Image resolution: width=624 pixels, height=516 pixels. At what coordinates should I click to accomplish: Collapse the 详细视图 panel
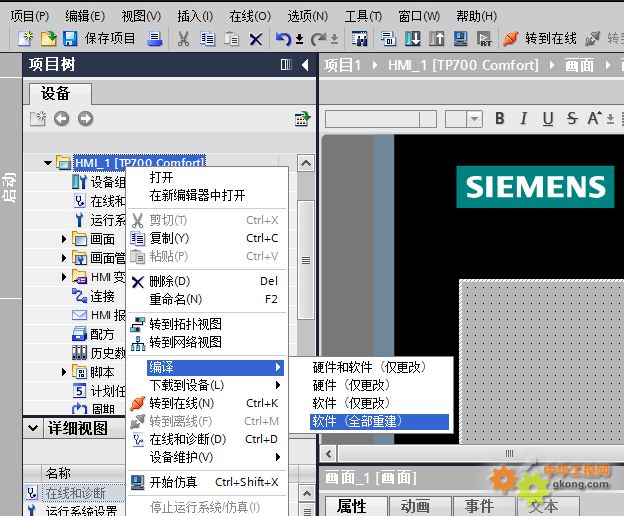pyautogui.click(x=33, y=428)
